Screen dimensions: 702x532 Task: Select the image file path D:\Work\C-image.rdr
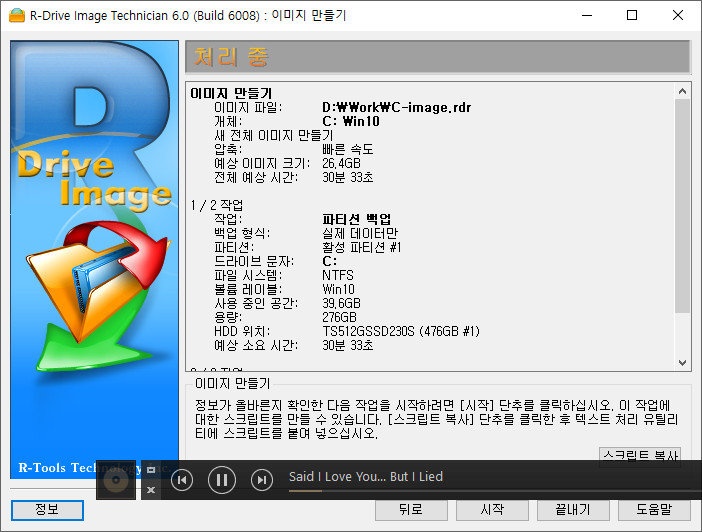[x=396, y=107]
